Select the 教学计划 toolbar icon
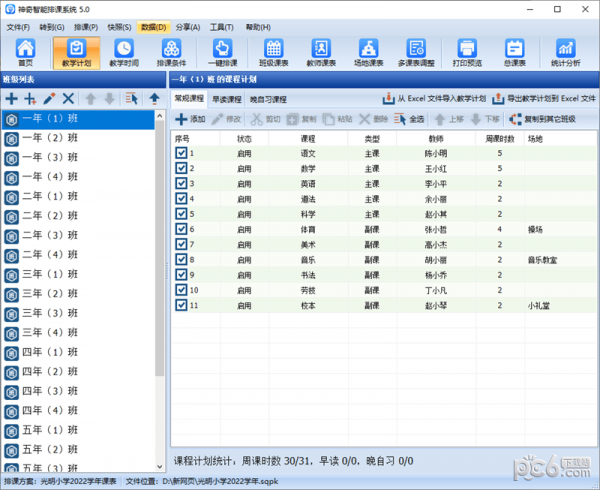600x490 pixels. click(77, 53)
